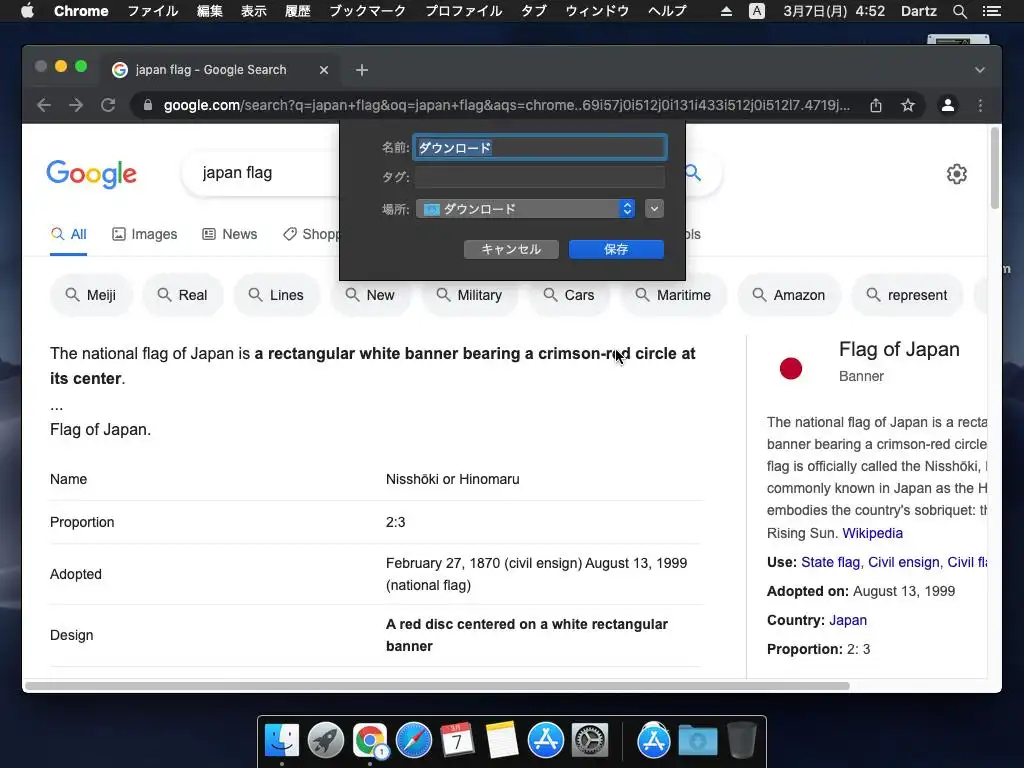Open the Downloads folder in Dock
Screen dimensions: 1024x768
click(697, 741)
